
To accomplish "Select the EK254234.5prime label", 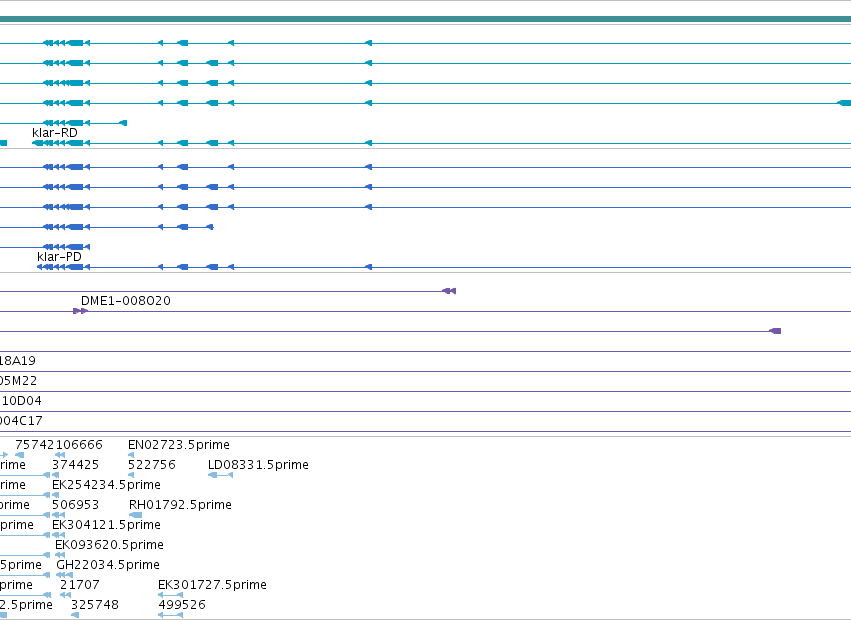I will (106, 485).
